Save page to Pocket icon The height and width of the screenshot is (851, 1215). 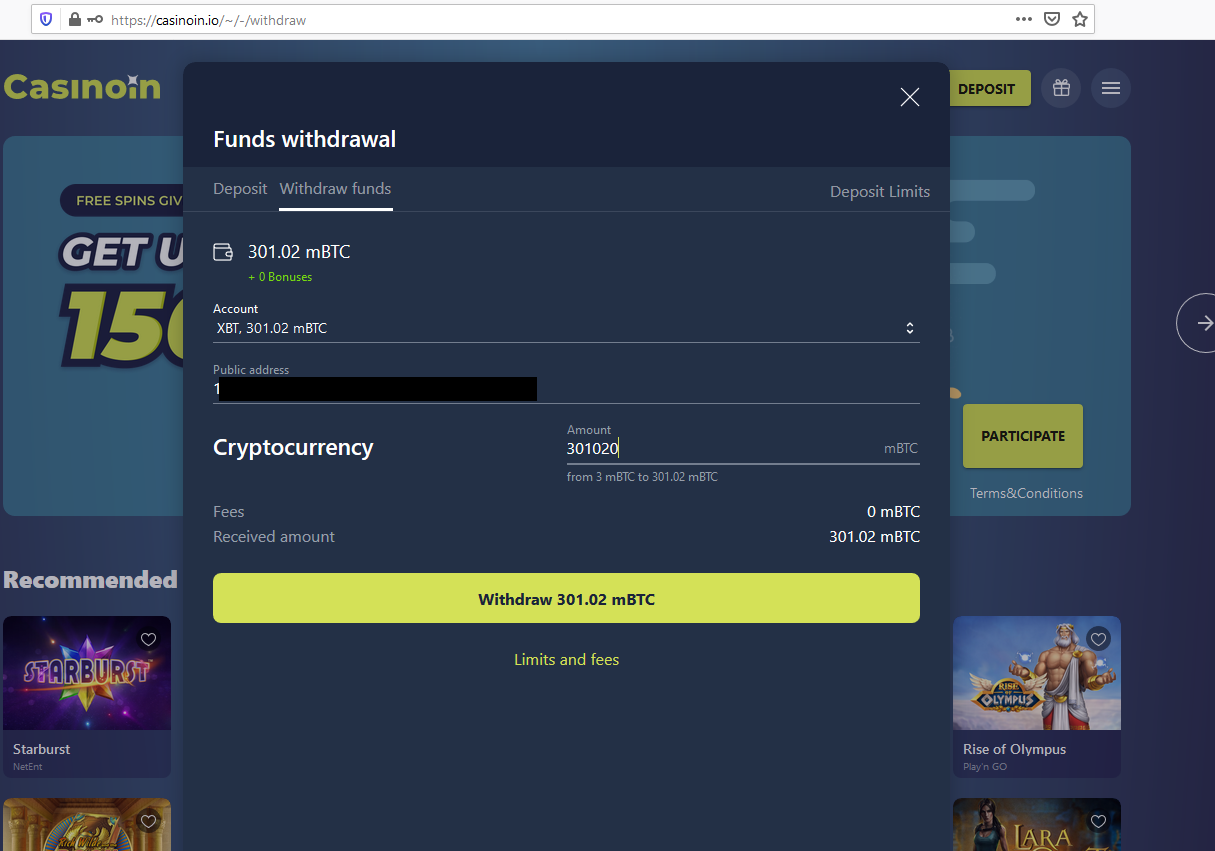point(1052,19)
